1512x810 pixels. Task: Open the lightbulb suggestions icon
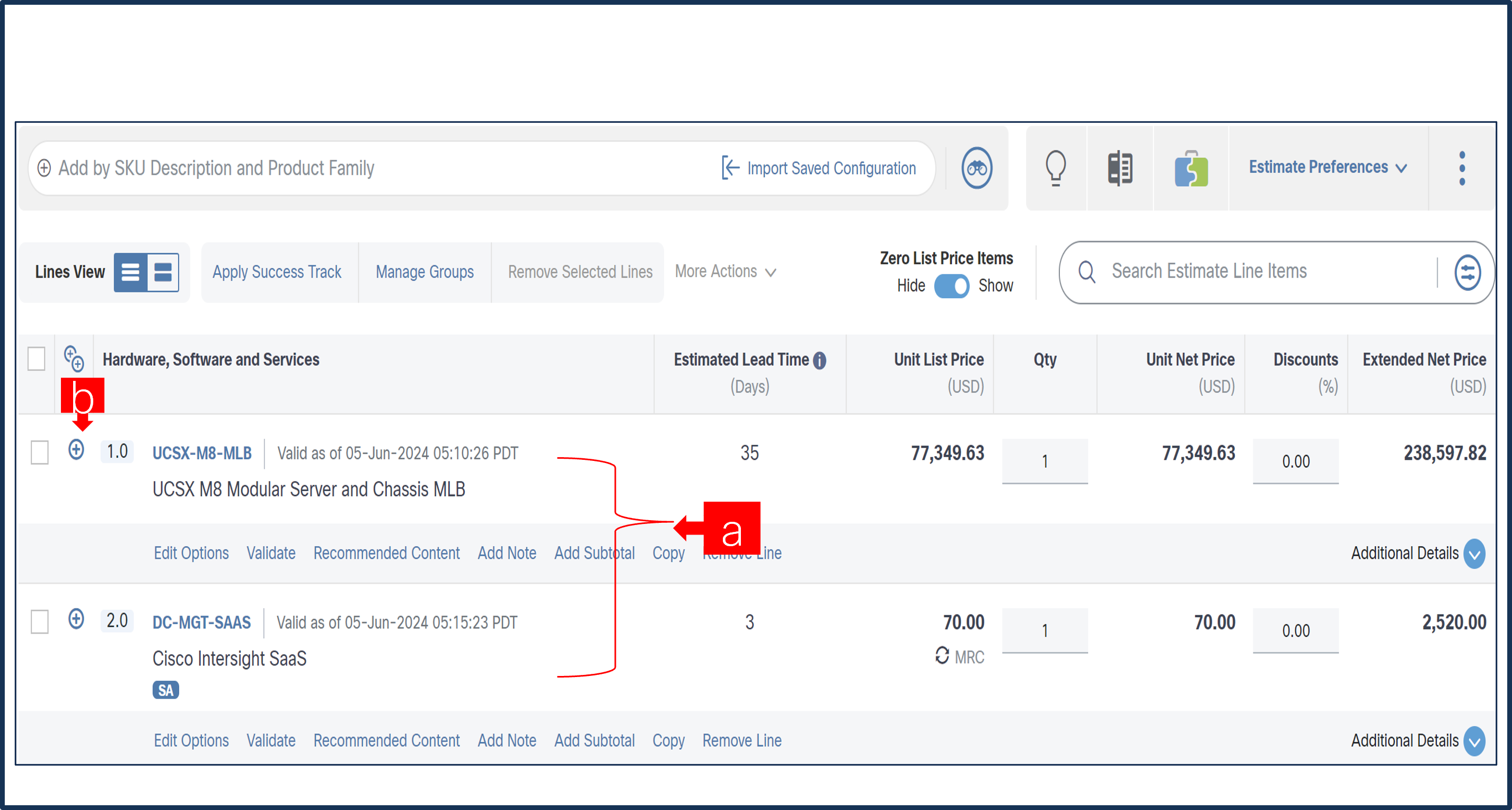click(x=1055, y=168)
